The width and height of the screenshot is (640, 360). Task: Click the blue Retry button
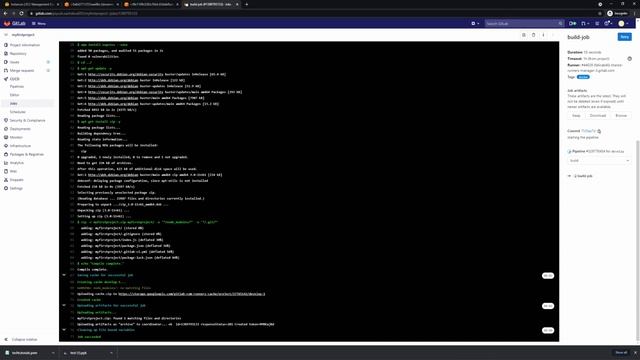tap(624, 37)
